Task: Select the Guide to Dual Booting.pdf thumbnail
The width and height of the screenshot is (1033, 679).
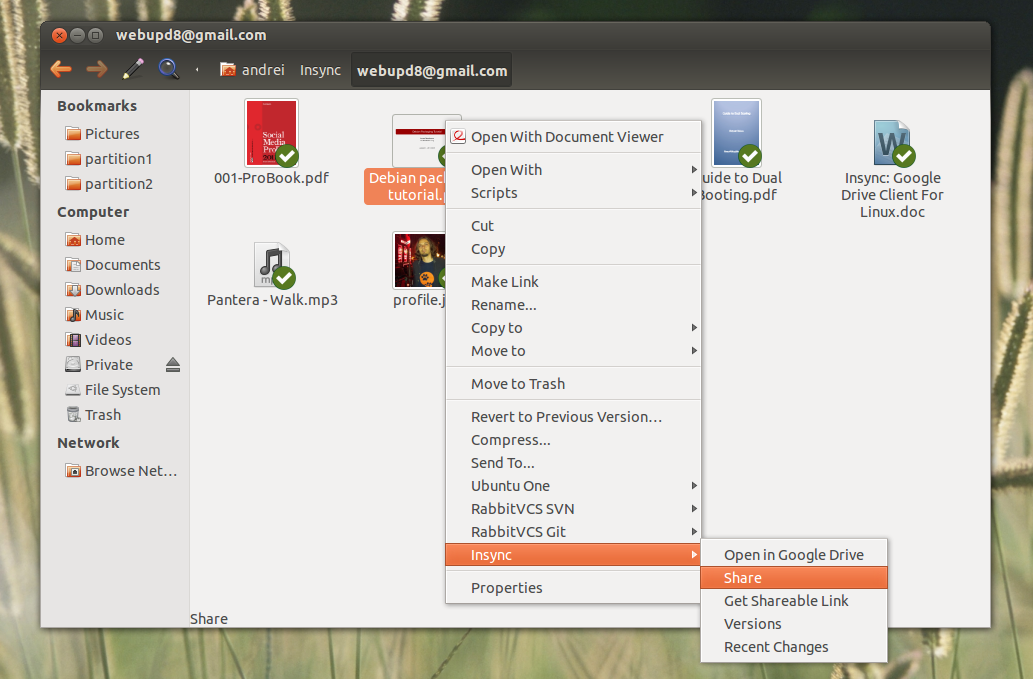Action: coord(737,133)
